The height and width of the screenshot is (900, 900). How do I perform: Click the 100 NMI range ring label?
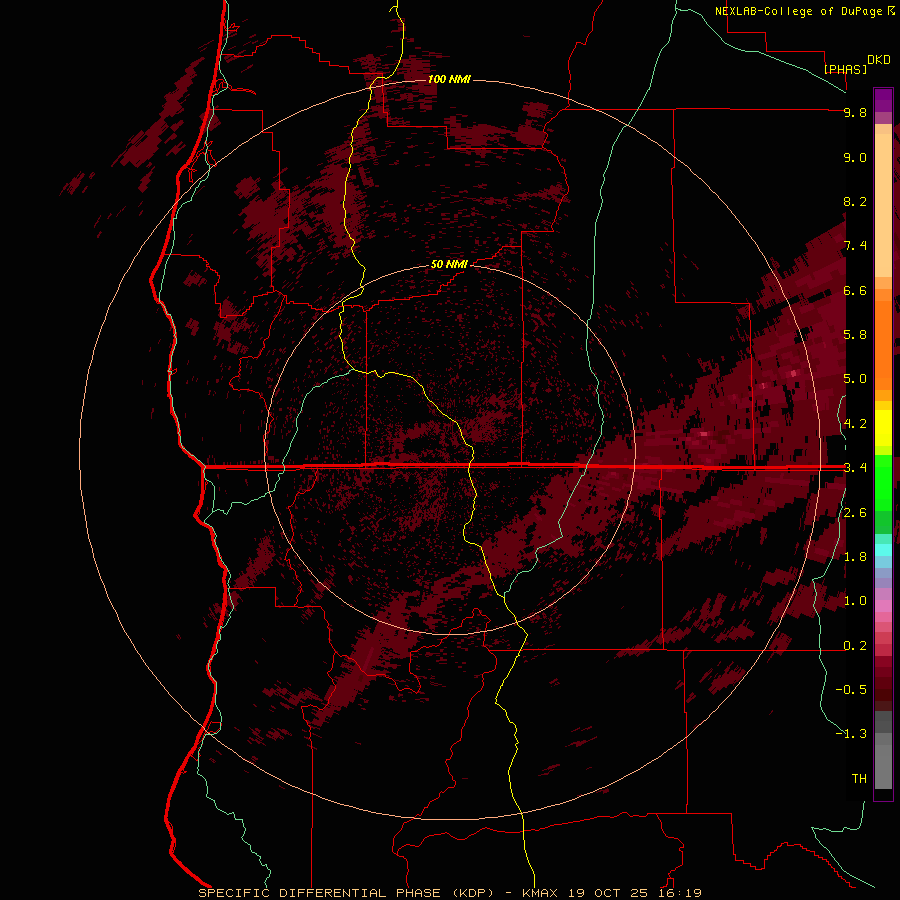pos(449,79)
